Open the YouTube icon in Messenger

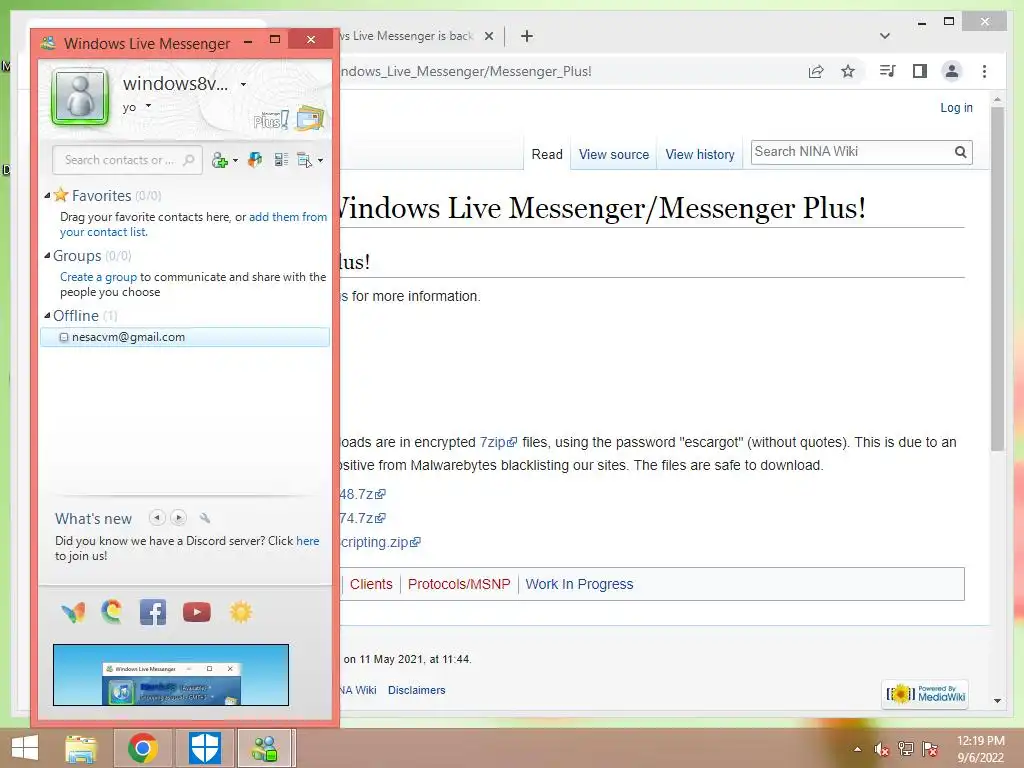click(197, 612)
